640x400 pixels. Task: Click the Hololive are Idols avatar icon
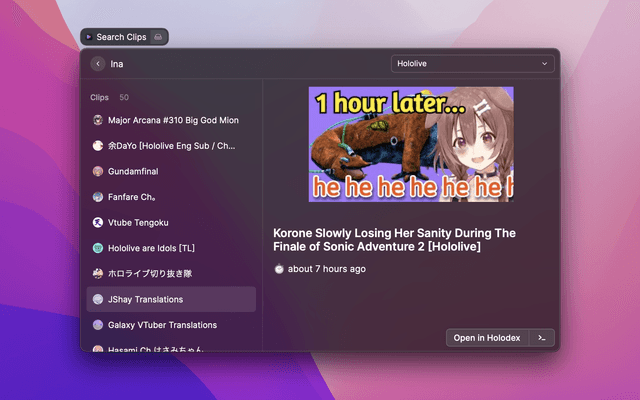click(98, 248)
